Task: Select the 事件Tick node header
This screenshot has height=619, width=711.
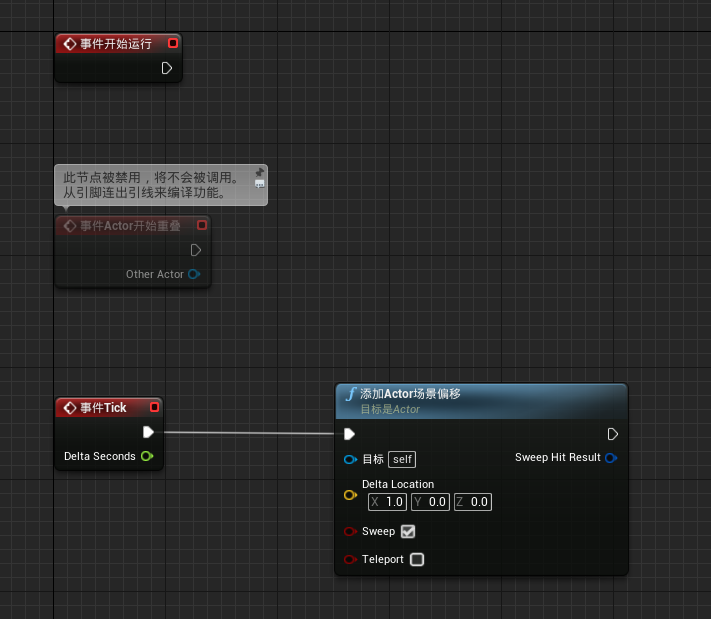Action: pos(103,407)
